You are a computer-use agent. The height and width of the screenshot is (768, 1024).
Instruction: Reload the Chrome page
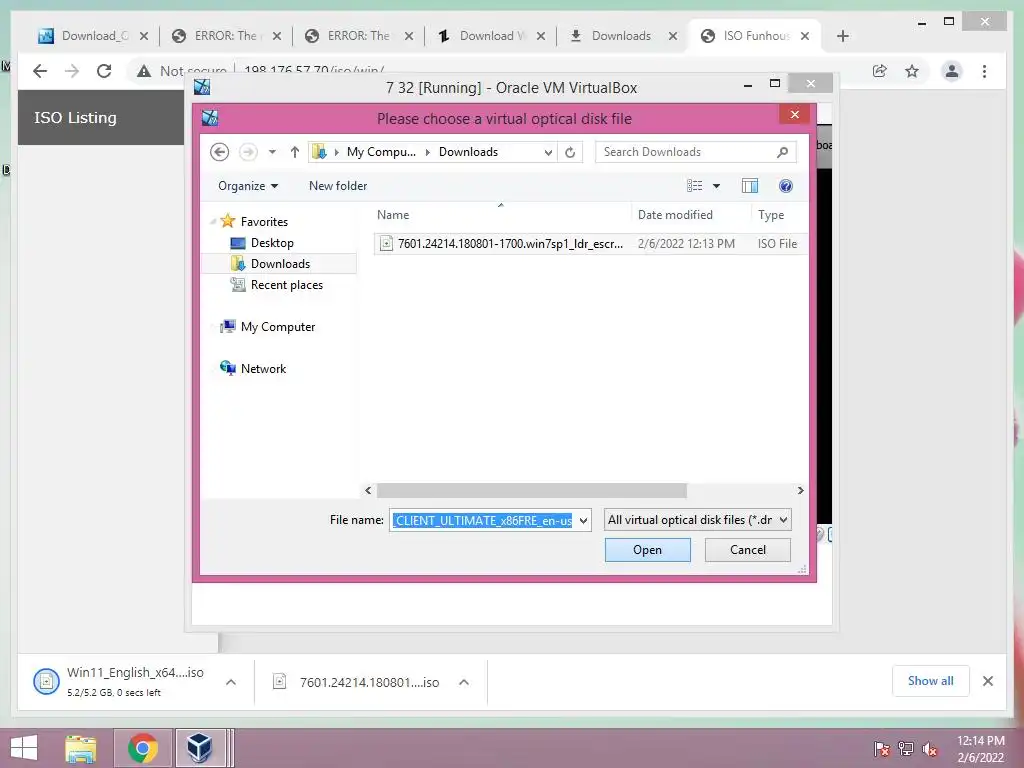pos(104,71)
